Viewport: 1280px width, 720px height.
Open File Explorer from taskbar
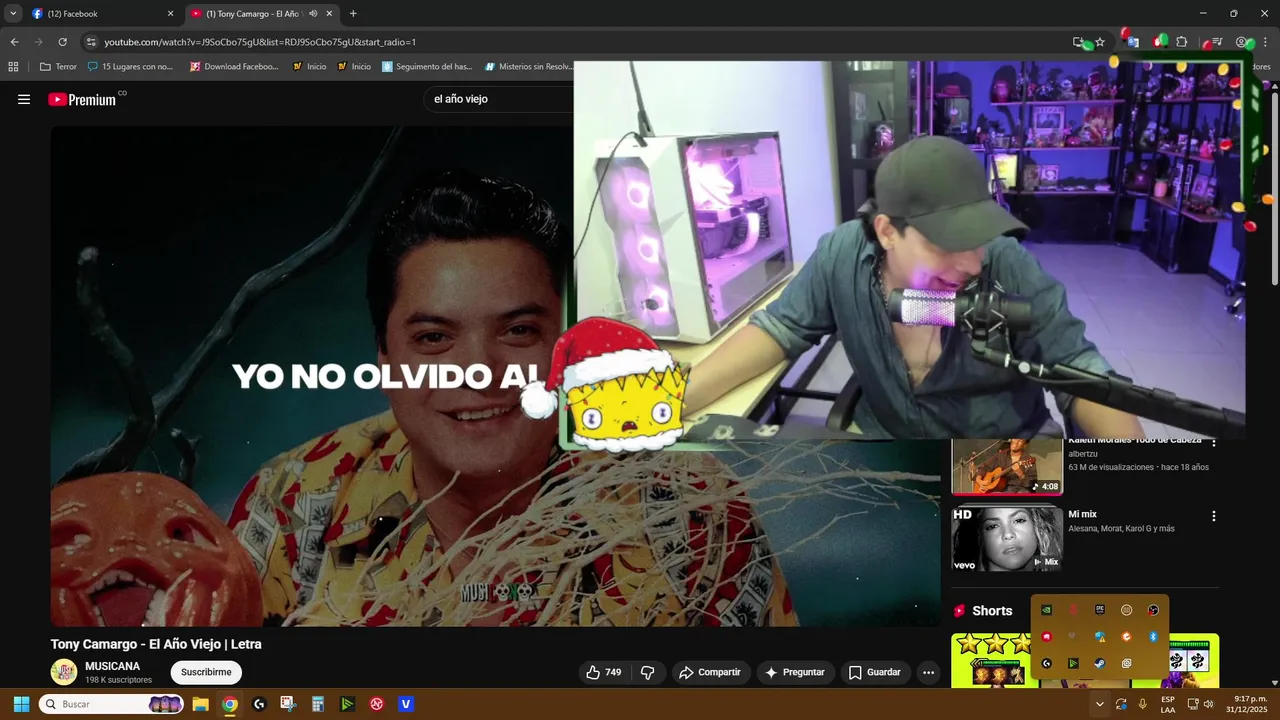tap(200, 704)
